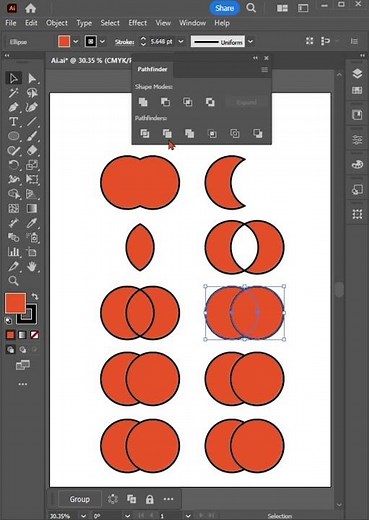Select the Shape Builder tool
Image resolution: width=369 pixels, height=520 pixels.
13,194
